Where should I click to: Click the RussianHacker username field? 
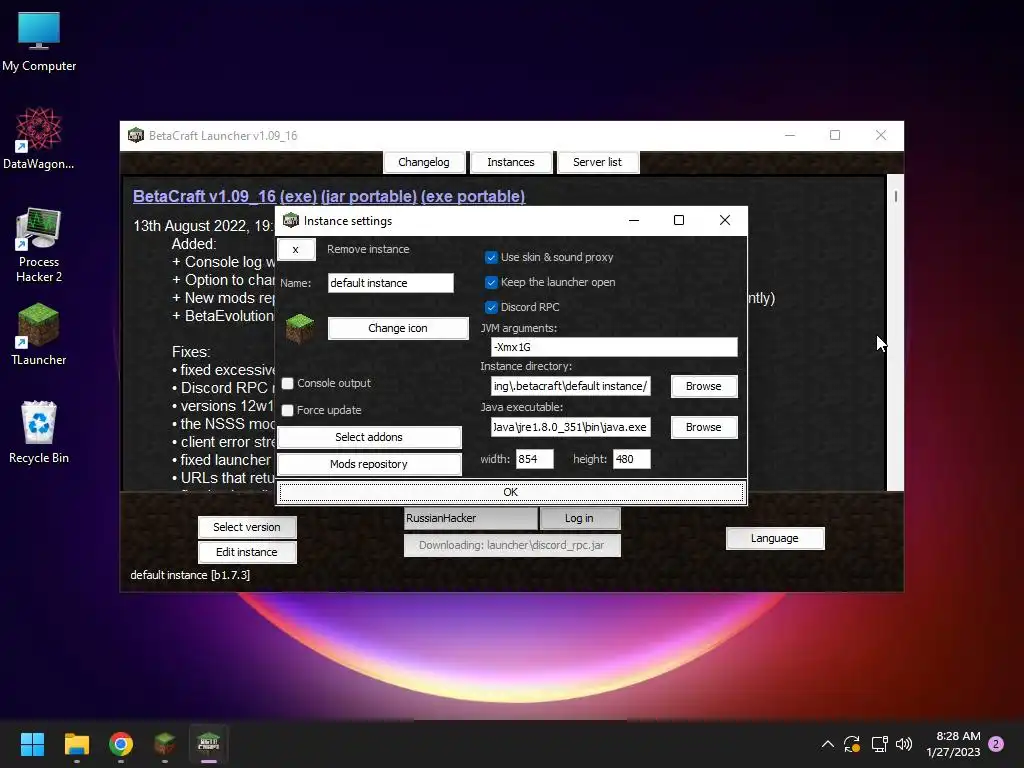[x=471, y=518]
